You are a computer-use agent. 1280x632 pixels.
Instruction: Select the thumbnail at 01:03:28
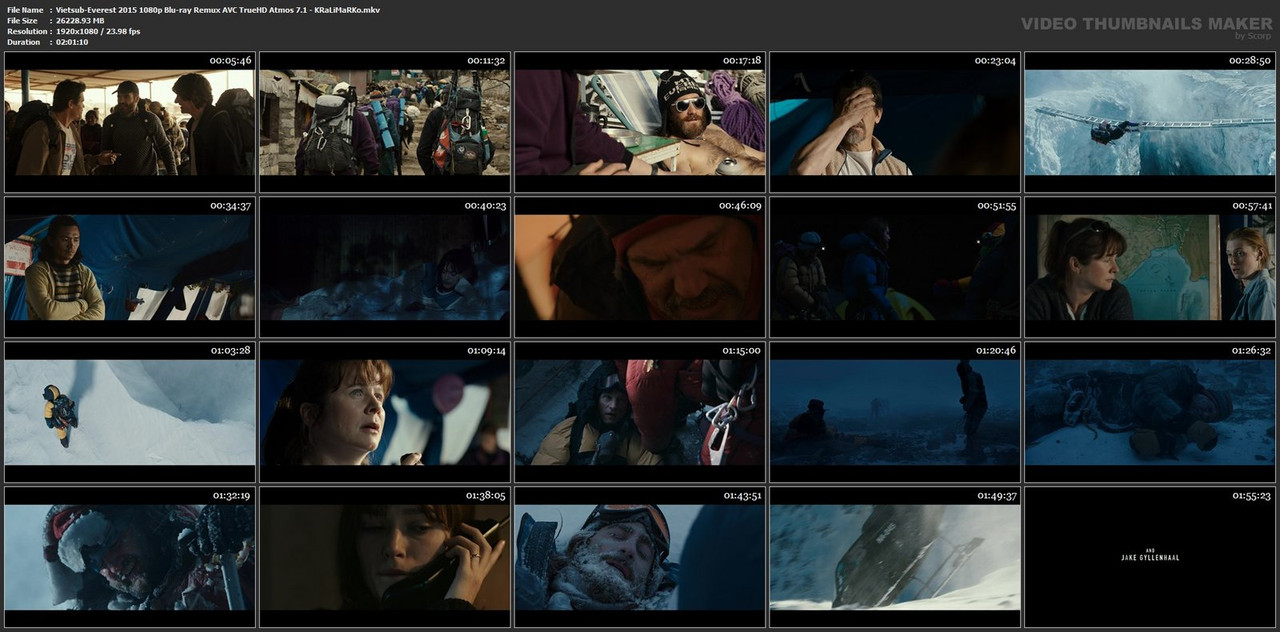coord(130,412)
